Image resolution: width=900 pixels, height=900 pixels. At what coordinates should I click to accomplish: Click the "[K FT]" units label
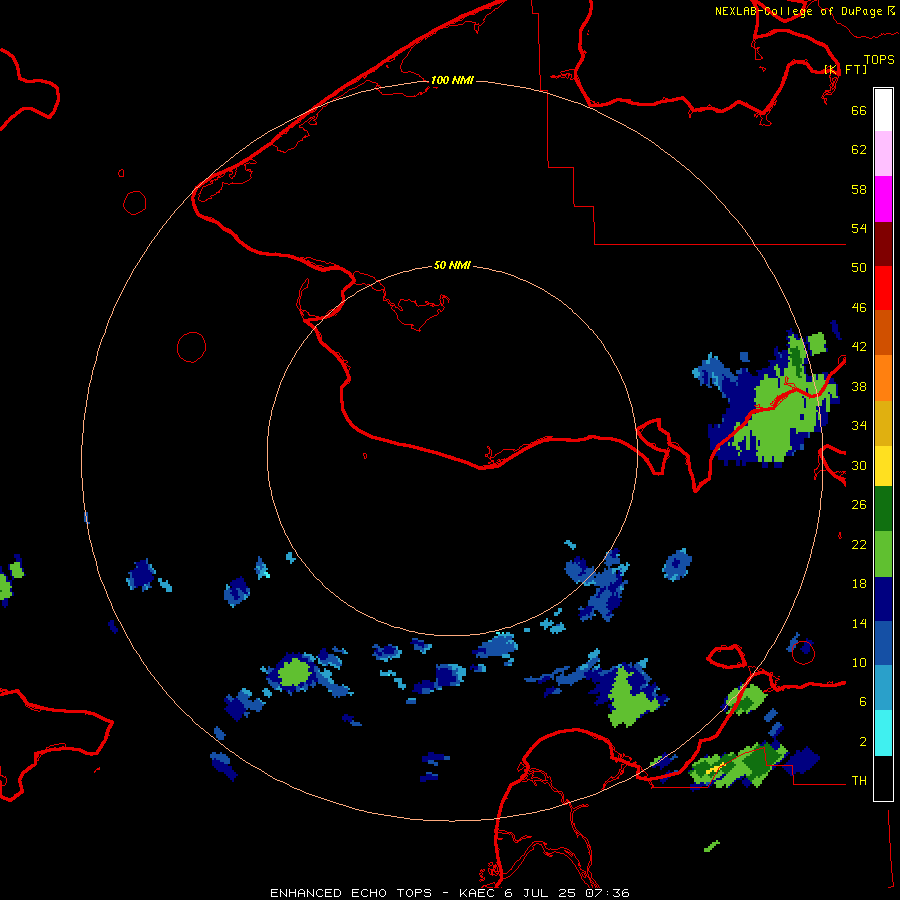[x=845, y=69]
